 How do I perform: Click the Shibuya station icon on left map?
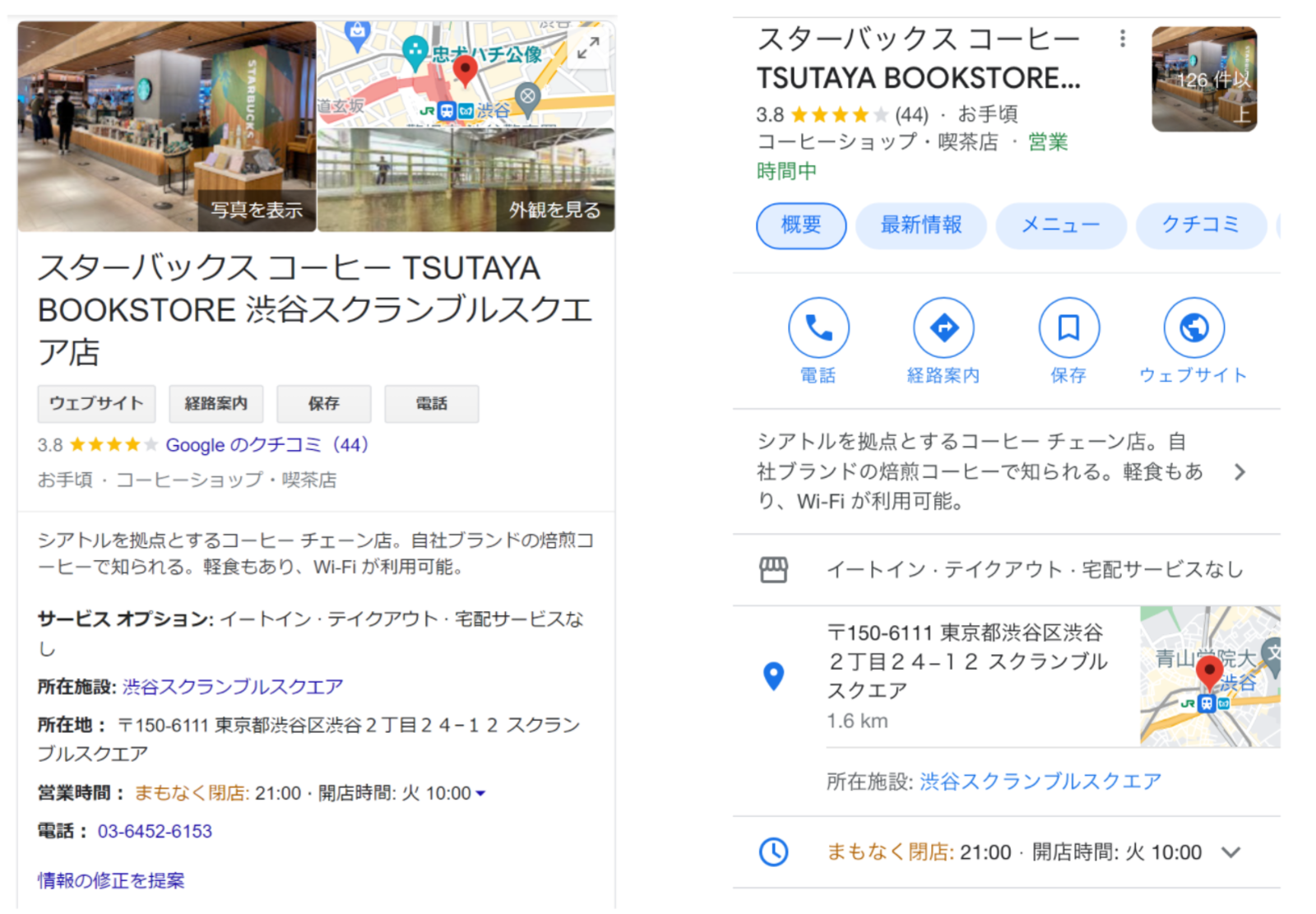coord(447,110)
